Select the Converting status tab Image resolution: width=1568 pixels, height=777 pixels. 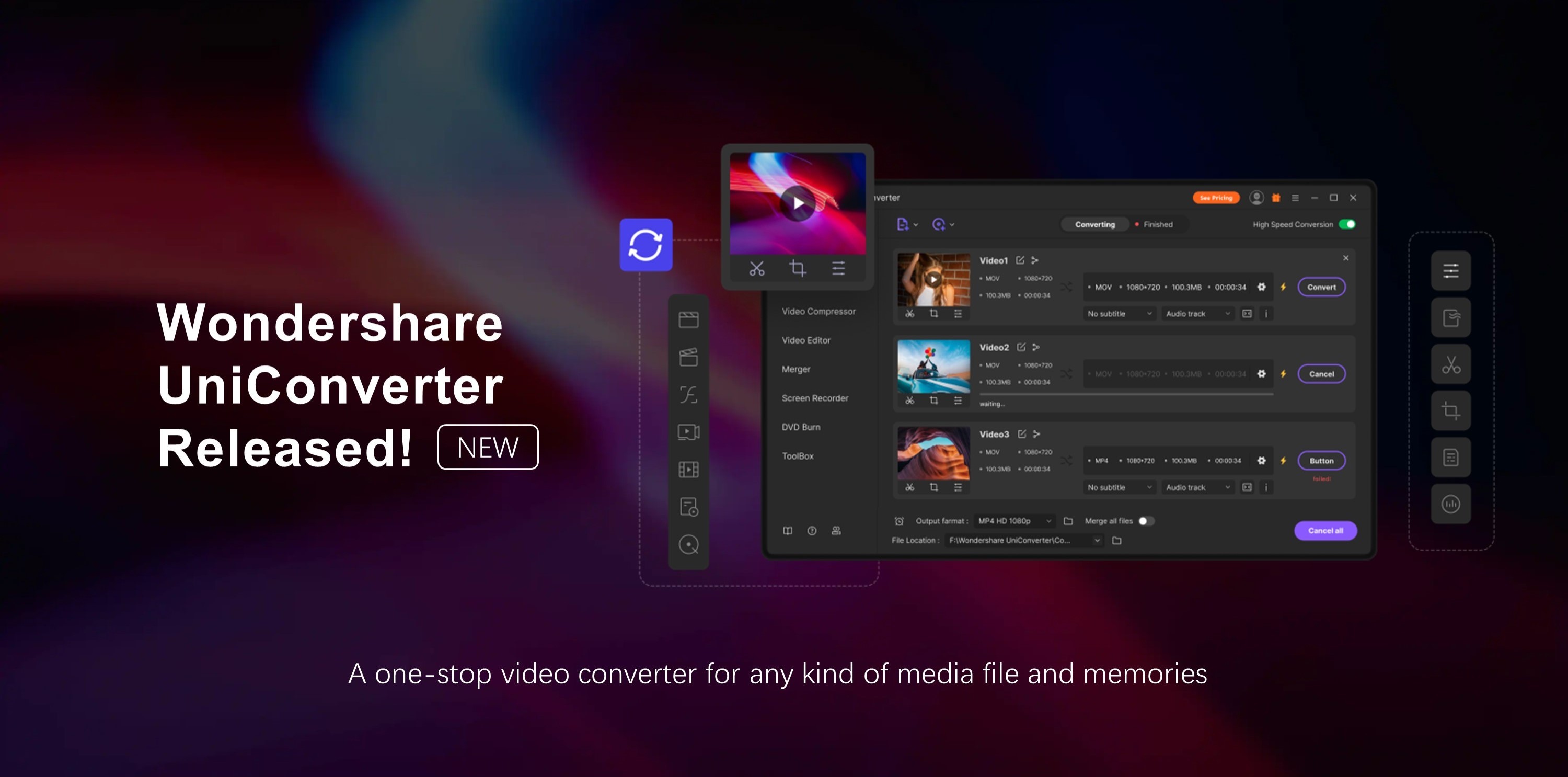[x=1094, y=224]
